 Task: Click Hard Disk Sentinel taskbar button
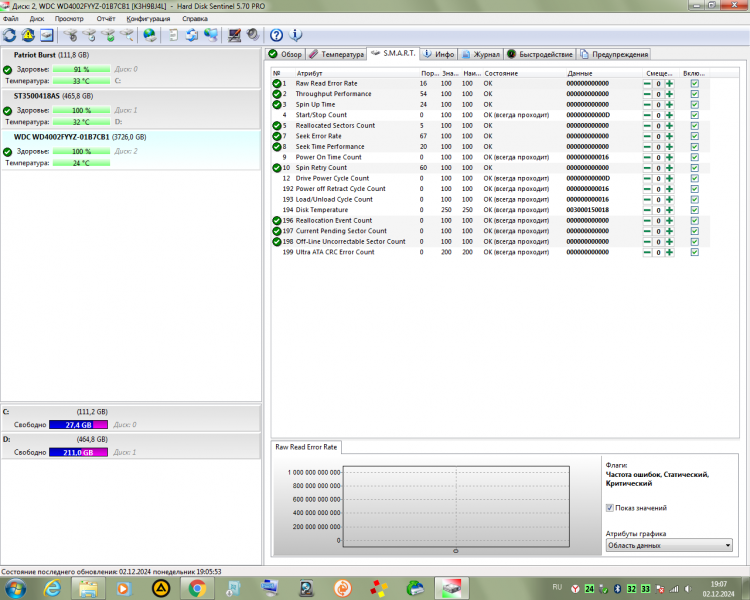[451, 588]
